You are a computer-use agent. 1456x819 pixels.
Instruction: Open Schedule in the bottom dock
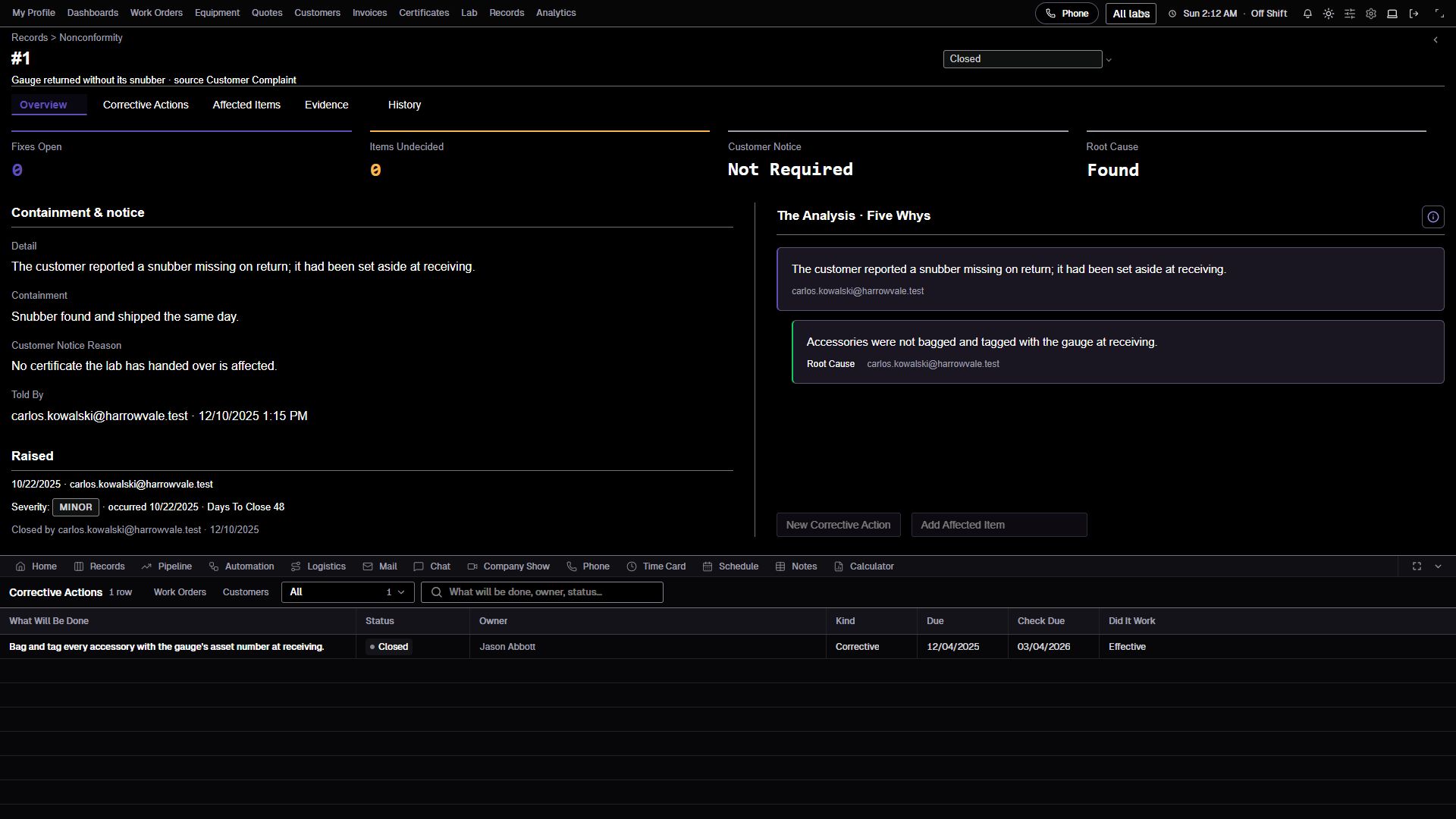(731, 566)
